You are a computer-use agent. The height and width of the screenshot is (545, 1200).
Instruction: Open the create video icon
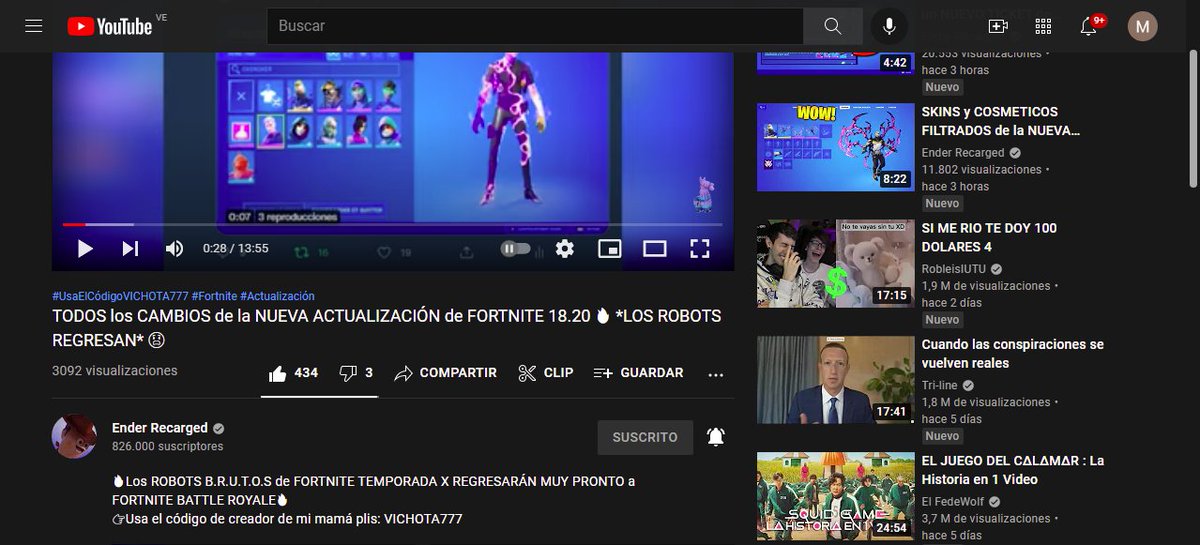997,26
